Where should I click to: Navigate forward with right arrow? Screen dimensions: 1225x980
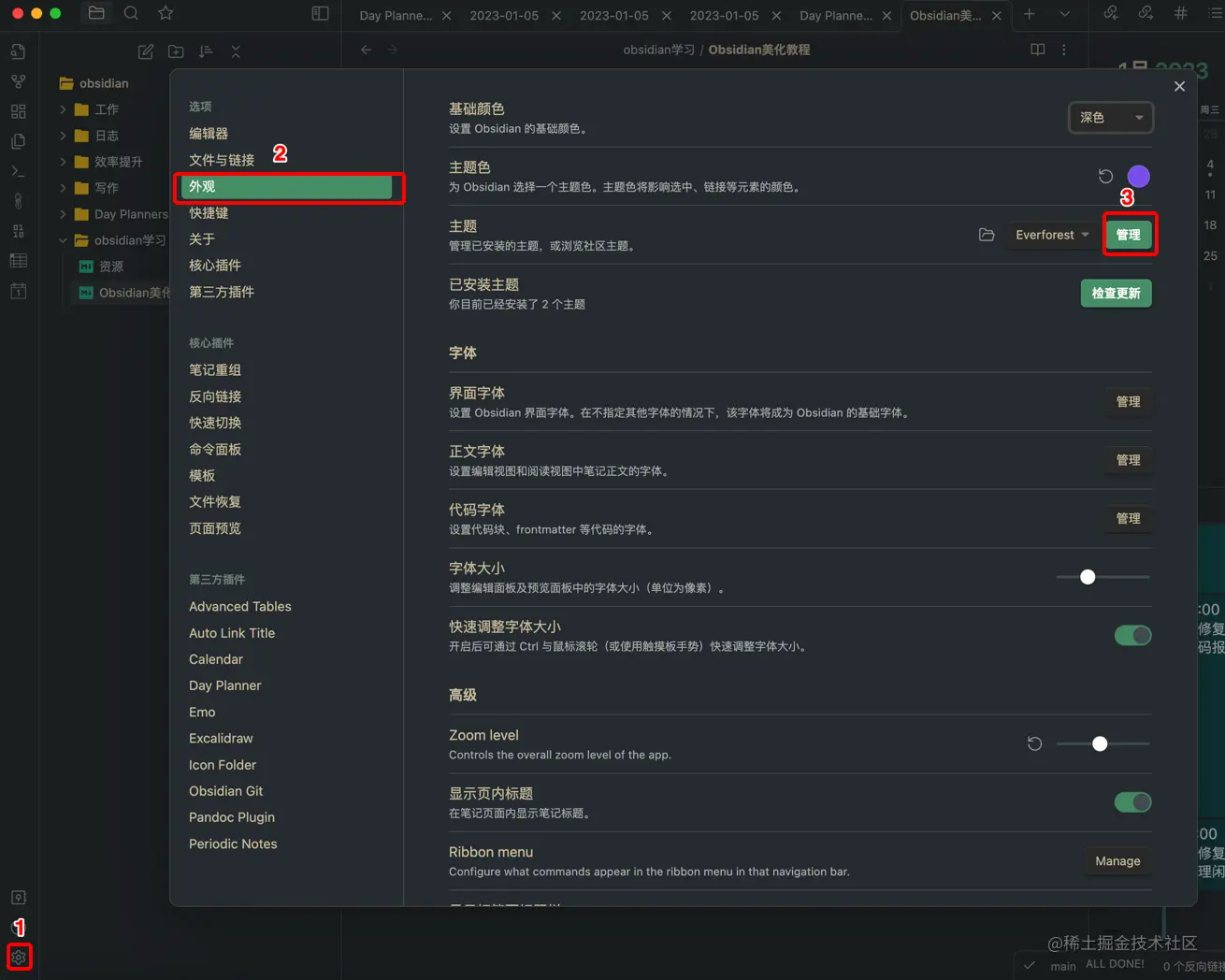click(393, 50)
